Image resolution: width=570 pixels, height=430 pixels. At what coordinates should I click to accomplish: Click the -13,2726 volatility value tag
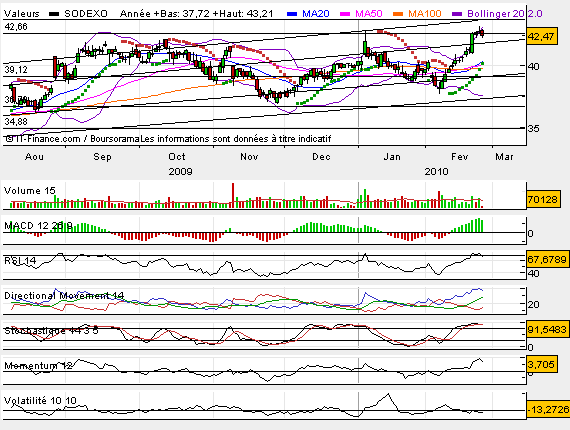(x=548, y=410)
